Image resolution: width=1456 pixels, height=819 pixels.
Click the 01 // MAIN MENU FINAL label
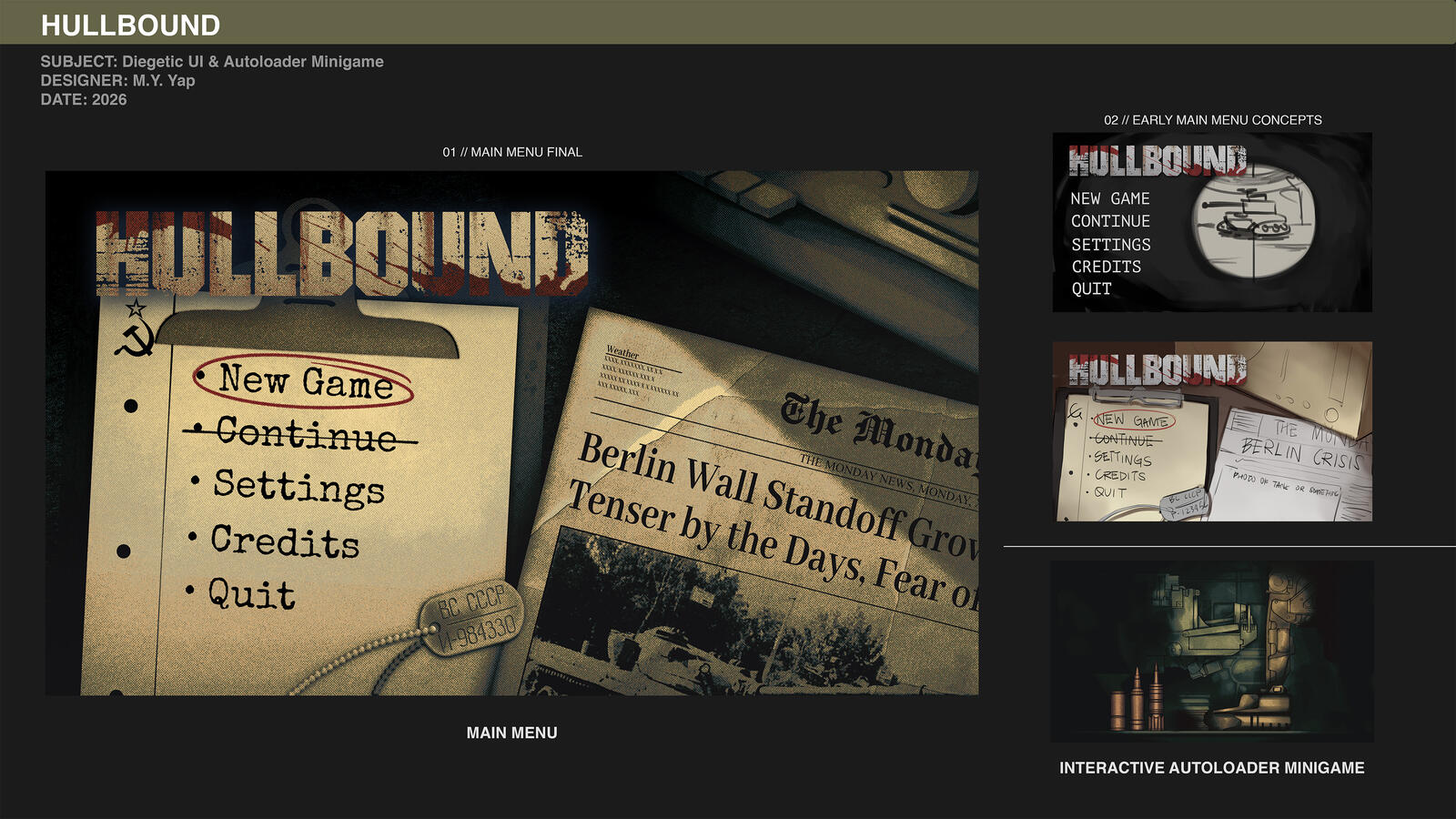512,152
